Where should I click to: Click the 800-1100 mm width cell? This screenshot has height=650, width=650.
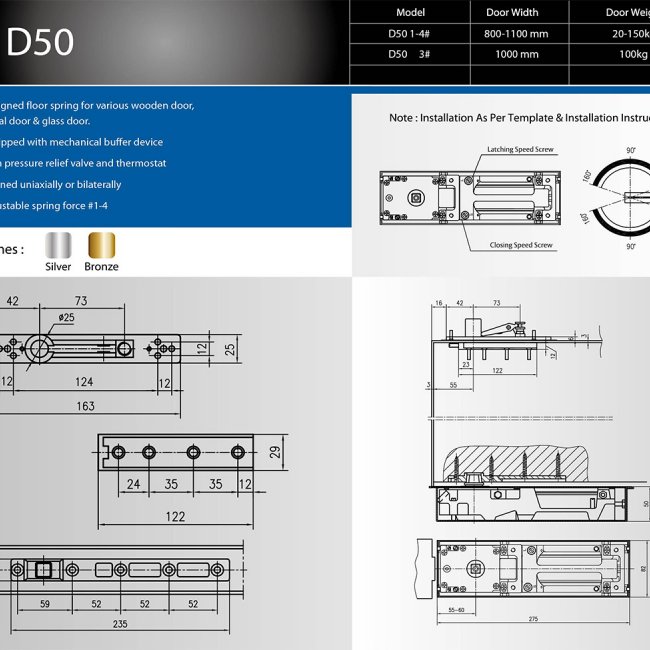pos(518,33)
